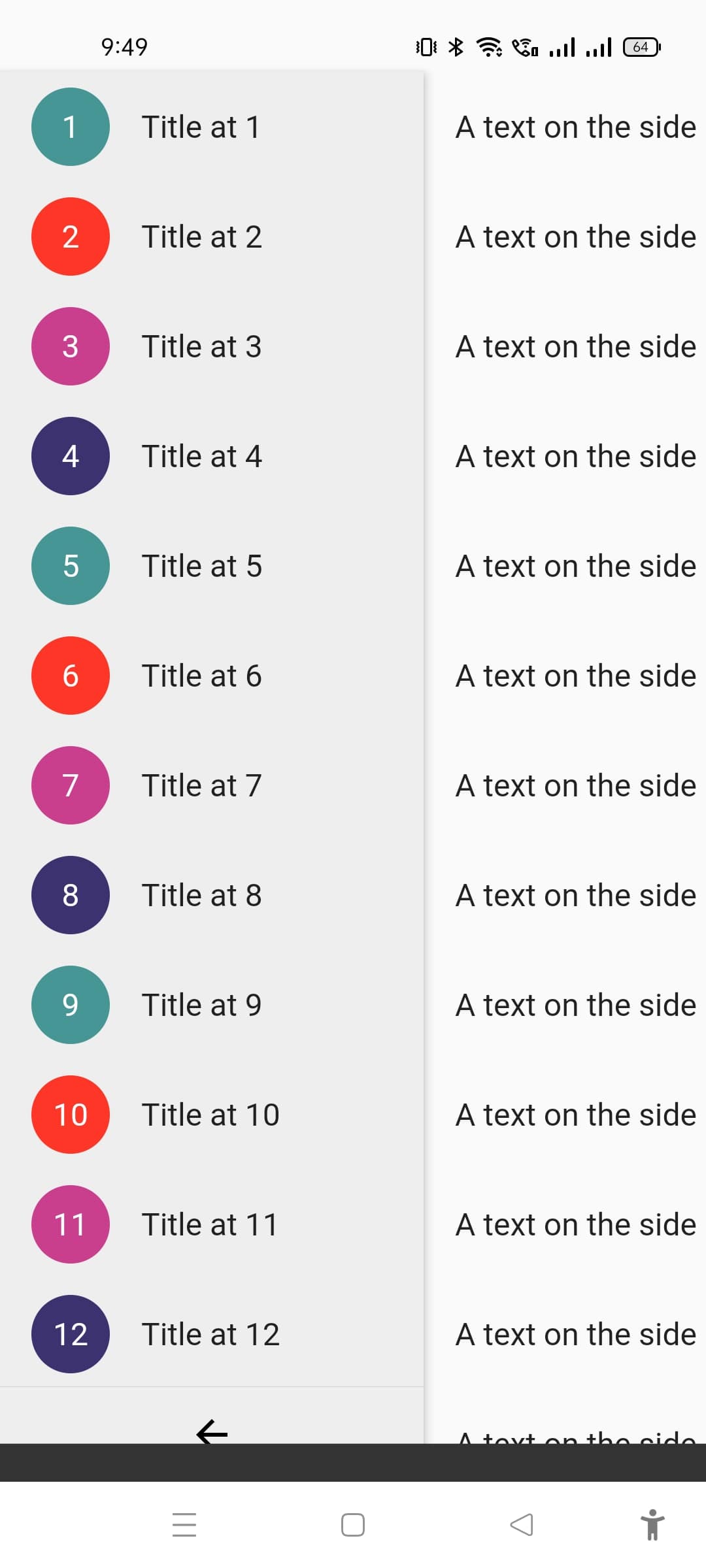Open the accessibility shortcut button
Screen dimensions: 706x1568
pos(652,1525)
